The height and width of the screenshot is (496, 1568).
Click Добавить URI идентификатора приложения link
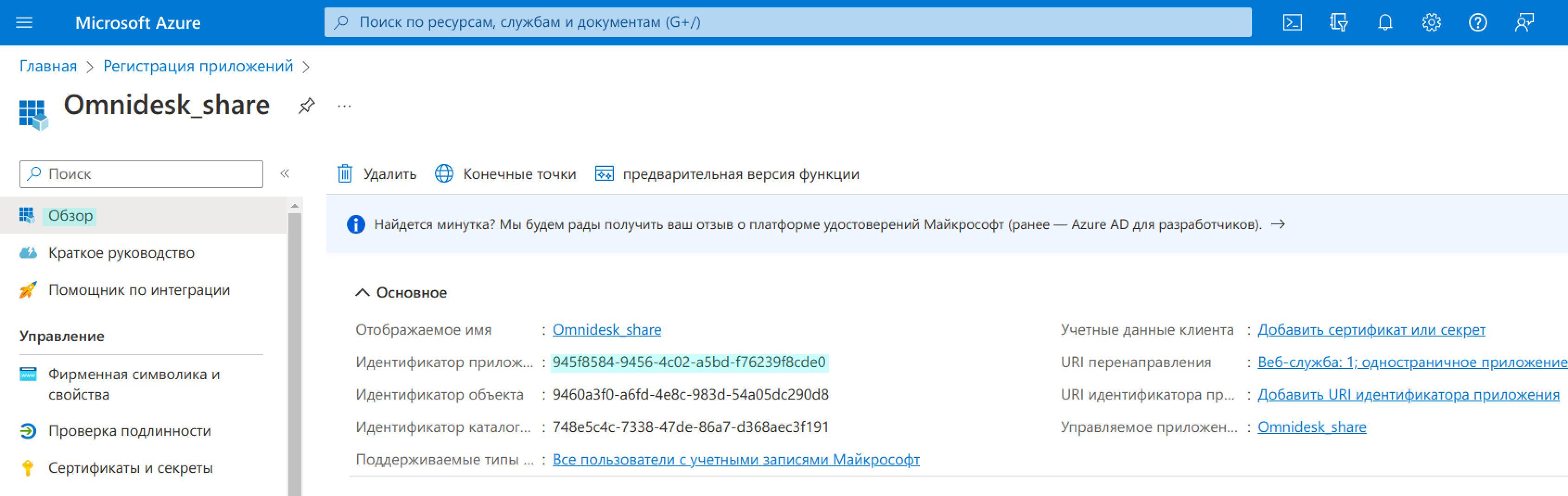click(1408, 394)
